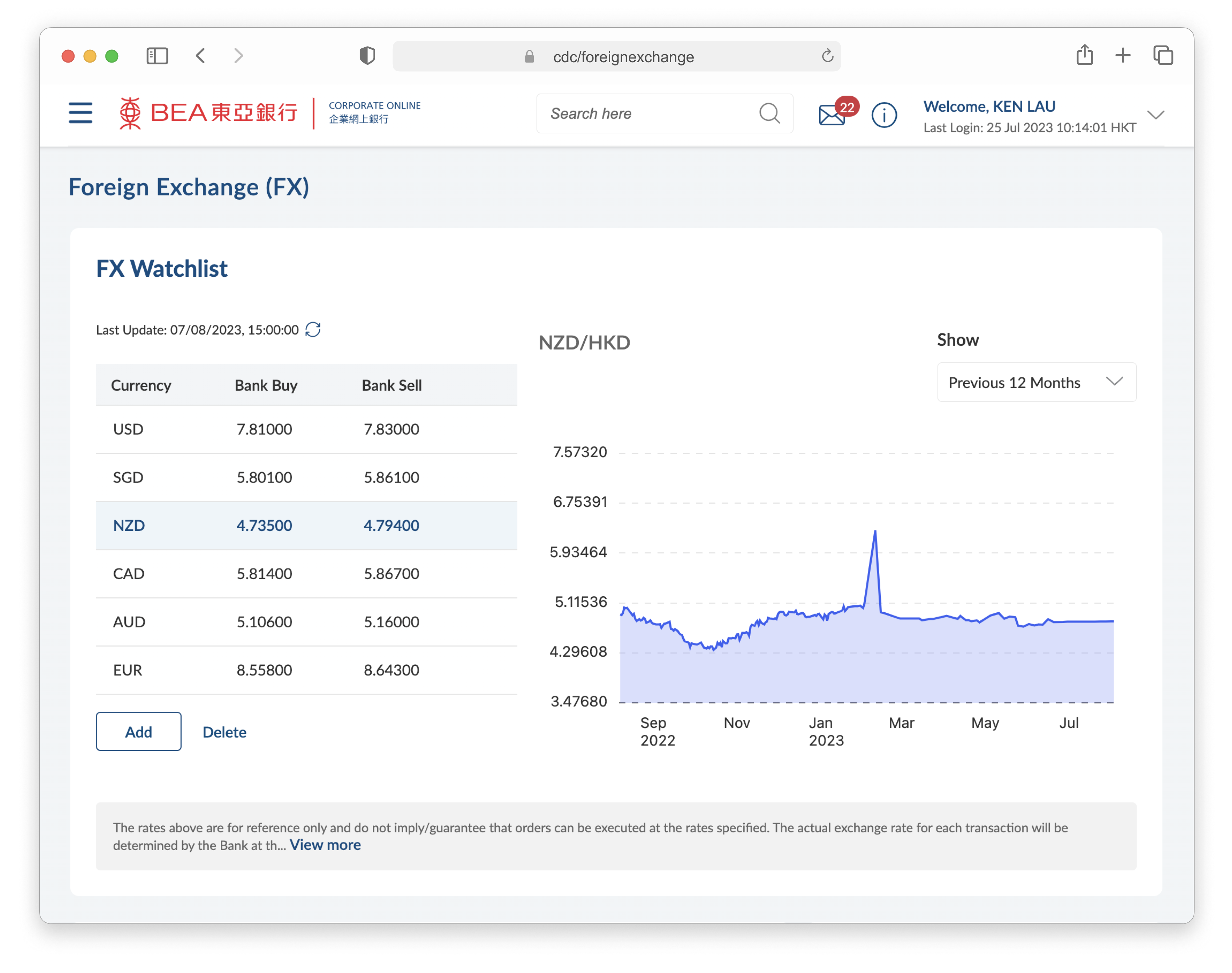Select the CAD currency row
Viewport: 1232px width, 973px height.
point(307,574)
